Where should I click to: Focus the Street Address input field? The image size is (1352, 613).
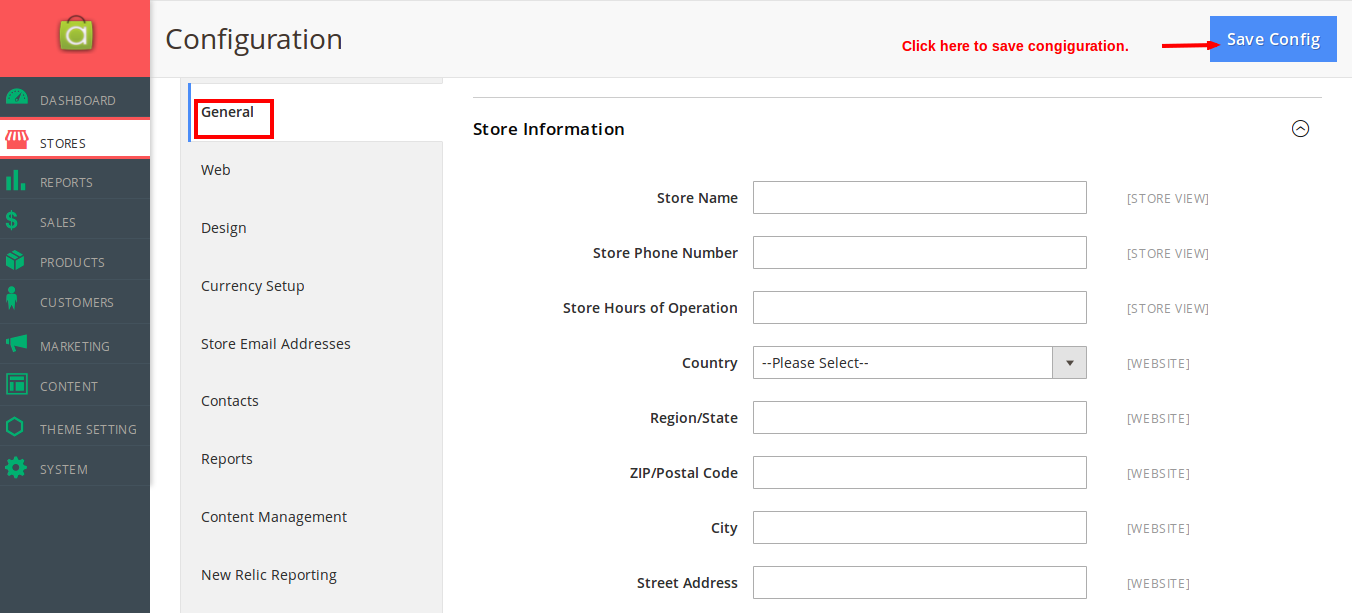click(x=919, y=583)
